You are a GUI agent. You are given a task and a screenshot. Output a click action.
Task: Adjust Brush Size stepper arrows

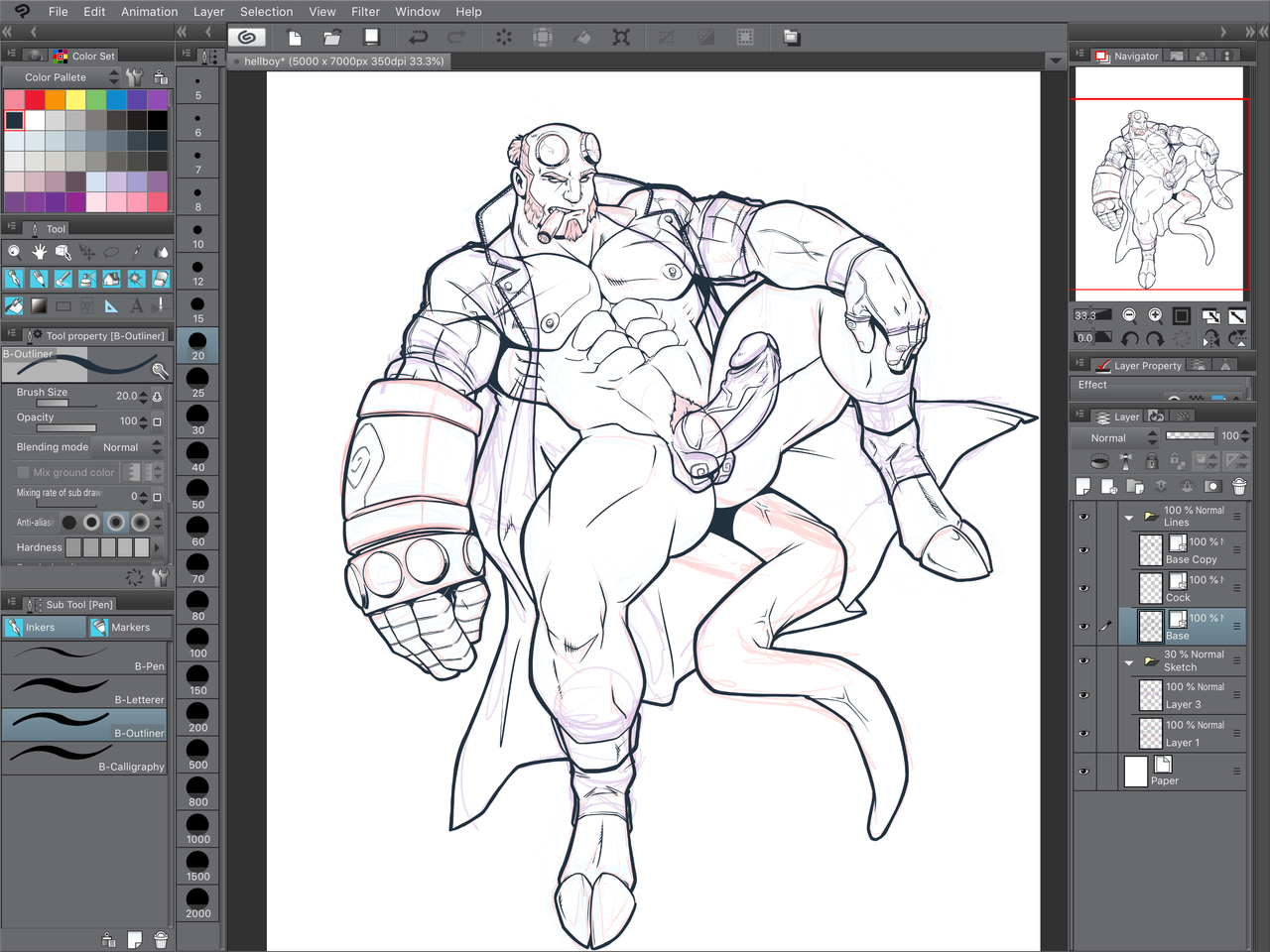143,397
